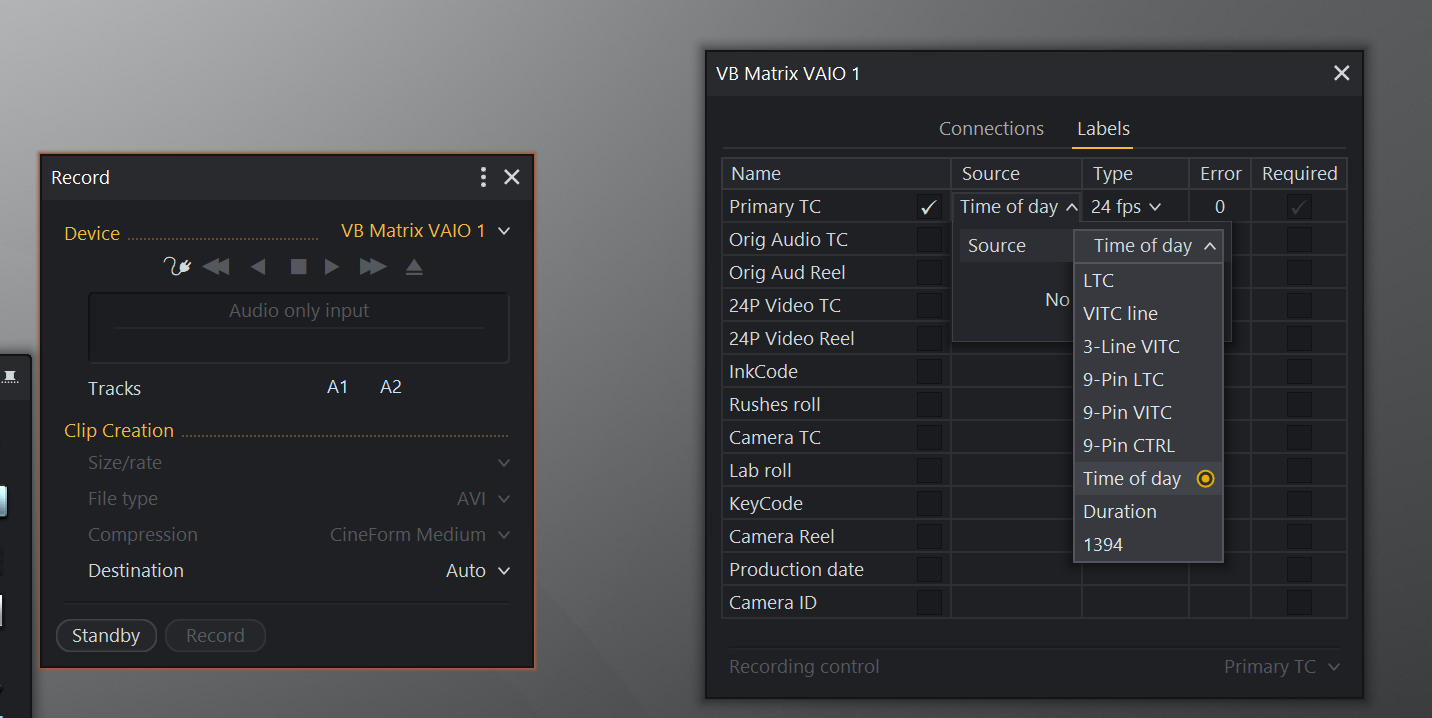The height and width of the screenshot is (718, 1432).
Task: Choose 9-Pin LTC from the source list
Action: click(1148, 380)
